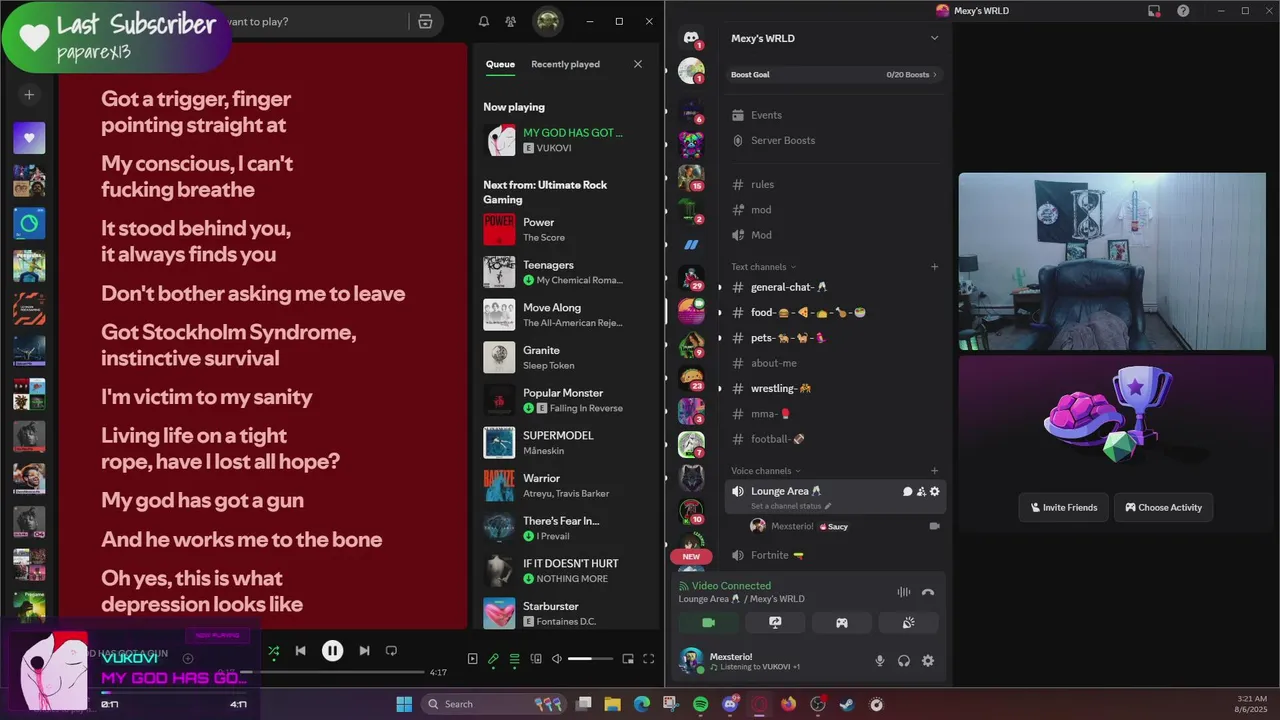Viewport: 1280px width, 720px height.
Task: Open the Boost Goal progress bar
Action: (x=835, y=74)
